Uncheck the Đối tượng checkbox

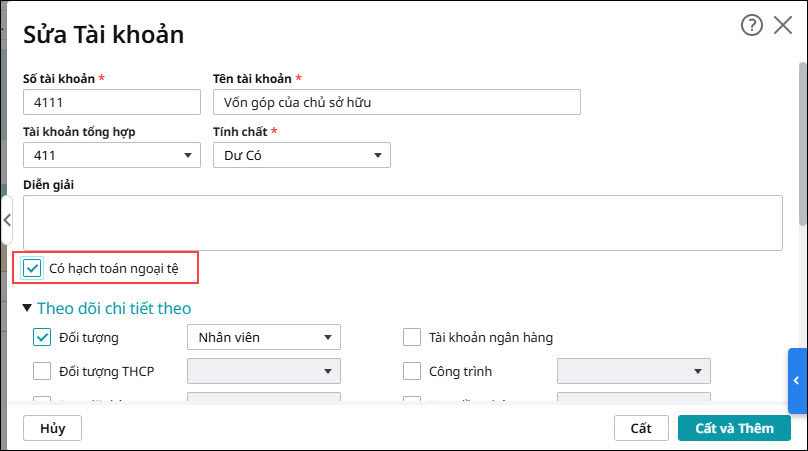pyautogui.click(x=42, y=337)
